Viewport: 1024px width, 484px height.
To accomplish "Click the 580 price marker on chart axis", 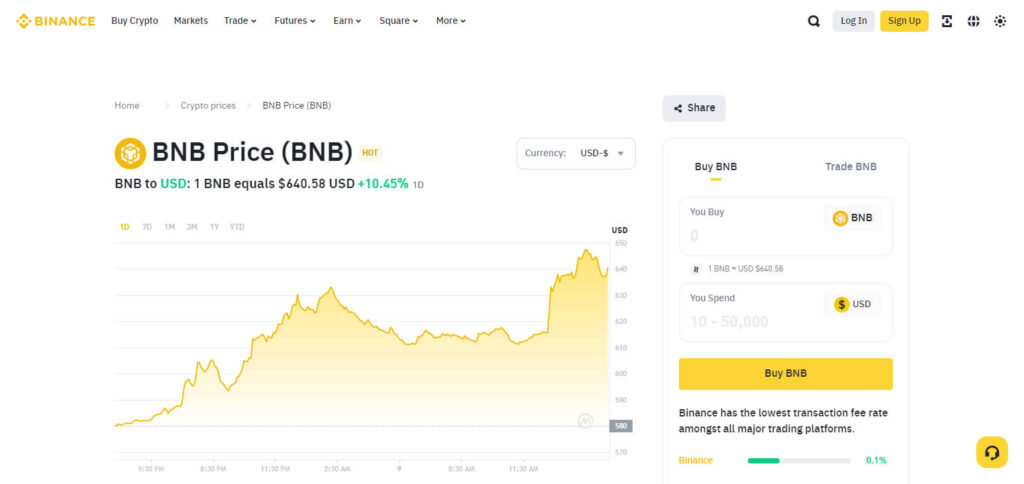I will coord(620,426).
